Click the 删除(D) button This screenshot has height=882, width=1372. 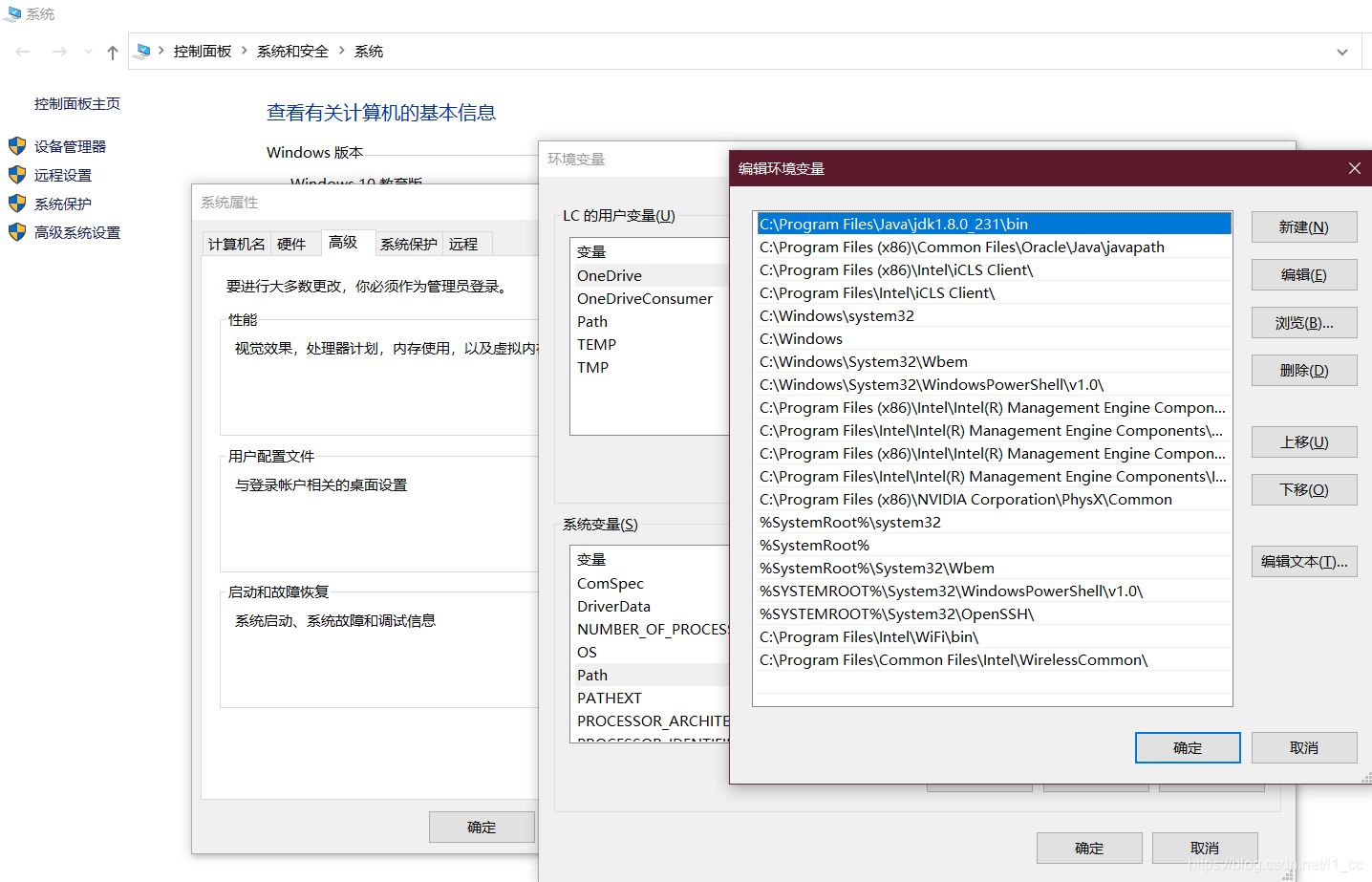click(1304, 370)
